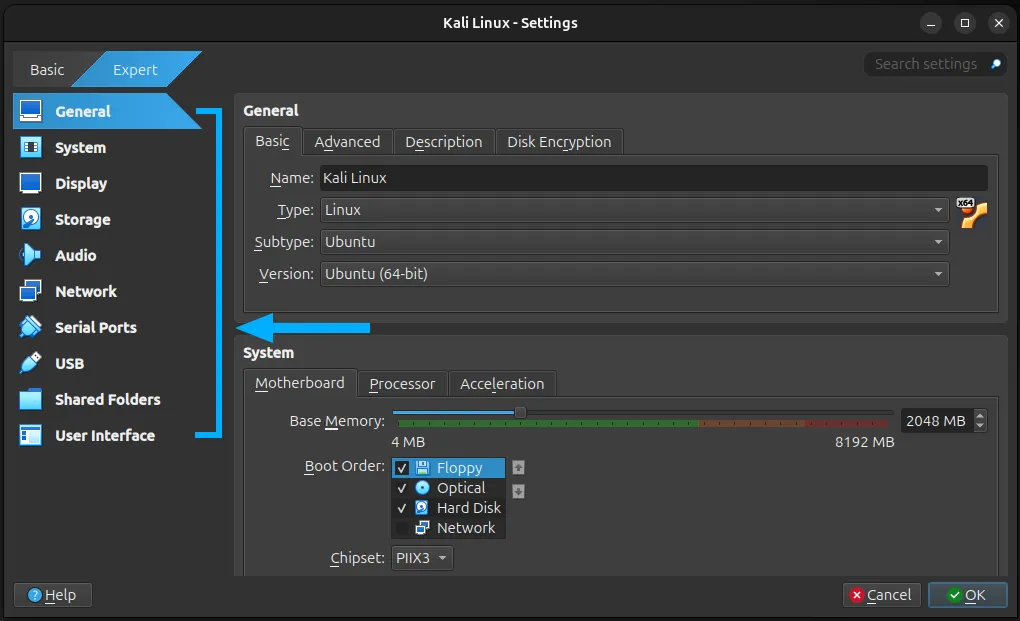Viewport: 1020px width, 621px height.
Task: Confirm settings with the OK button
Action: (967, 595)
